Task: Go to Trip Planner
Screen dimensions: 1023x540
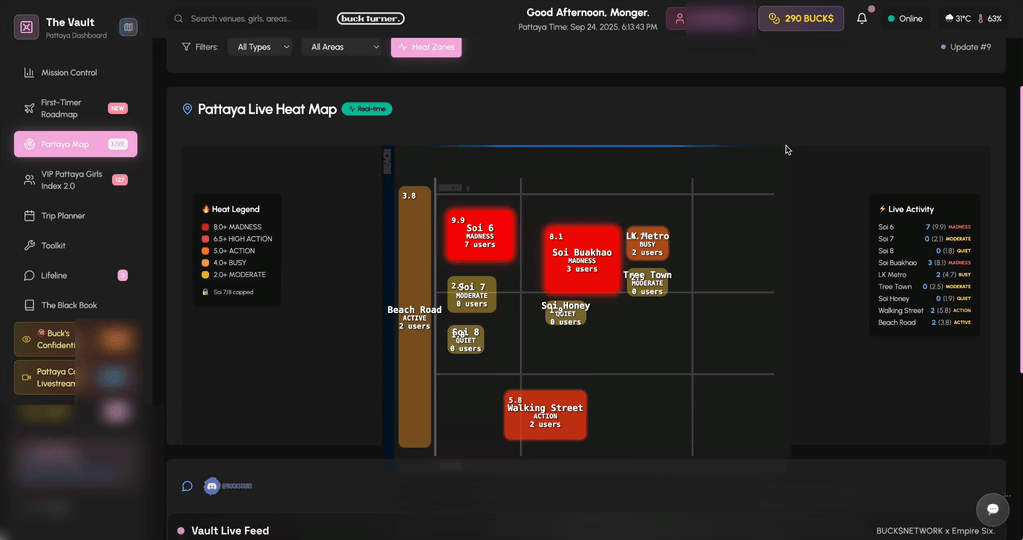Action: click(76, 216)
